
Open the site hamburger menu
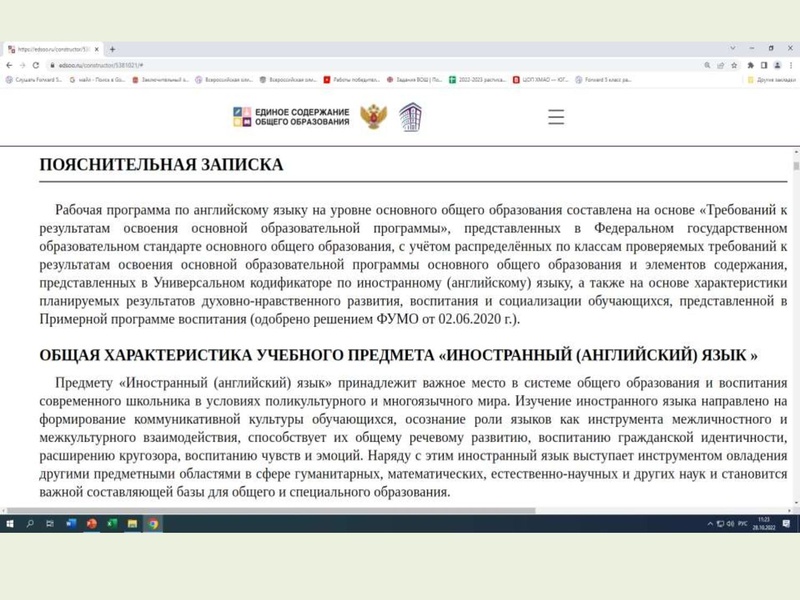556,116
